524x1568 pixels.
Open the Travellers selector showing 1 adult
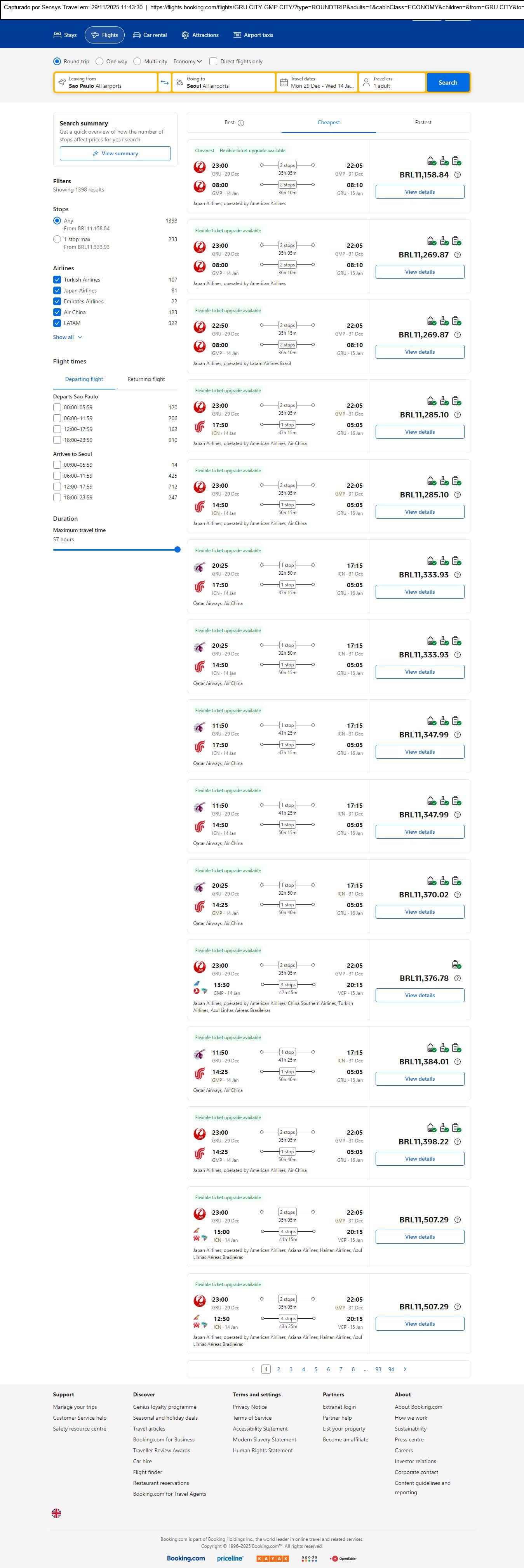click(x=392, y=83)
